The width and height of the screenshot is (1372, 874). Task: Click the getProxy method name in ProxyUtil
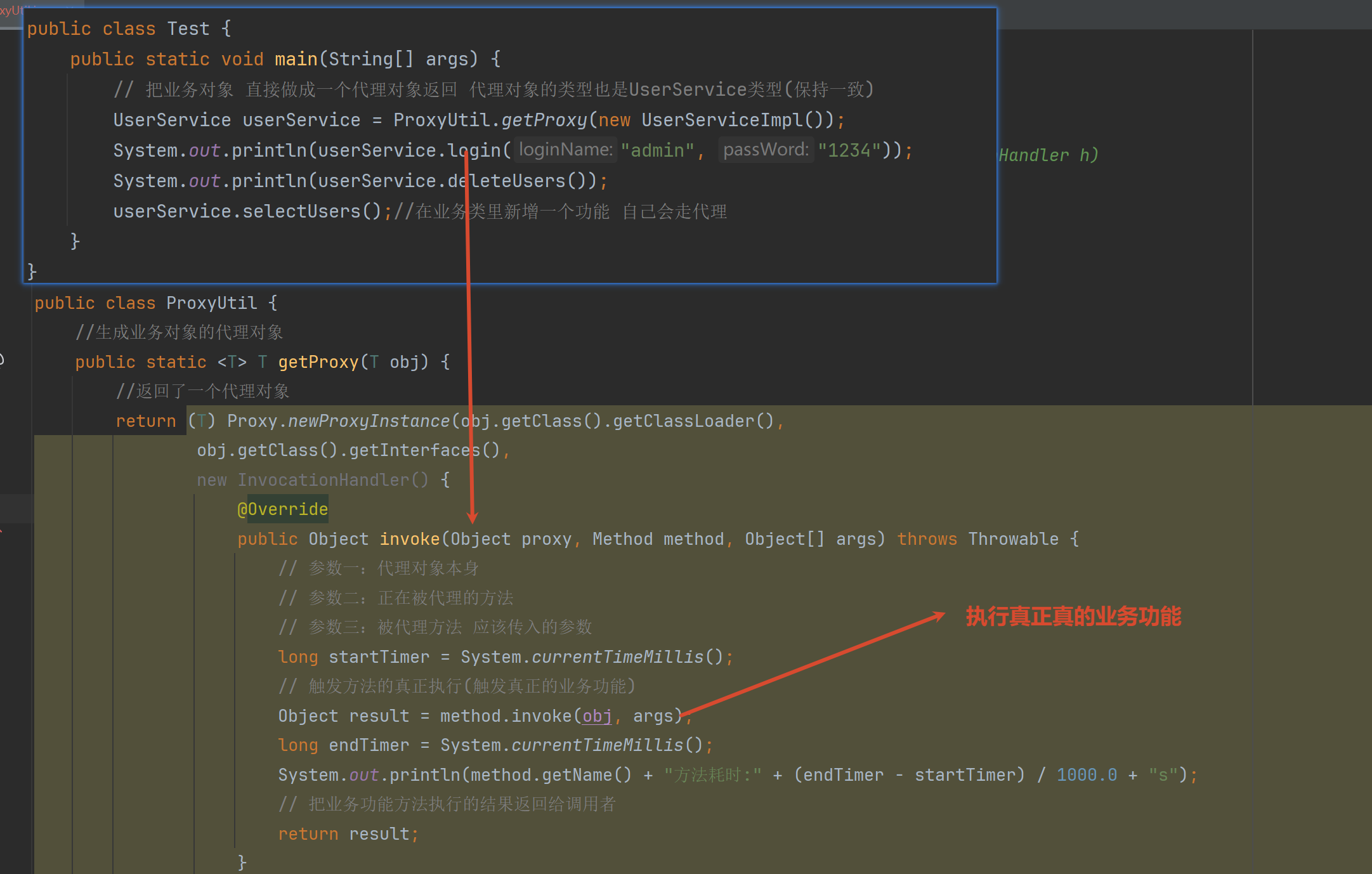318,362
